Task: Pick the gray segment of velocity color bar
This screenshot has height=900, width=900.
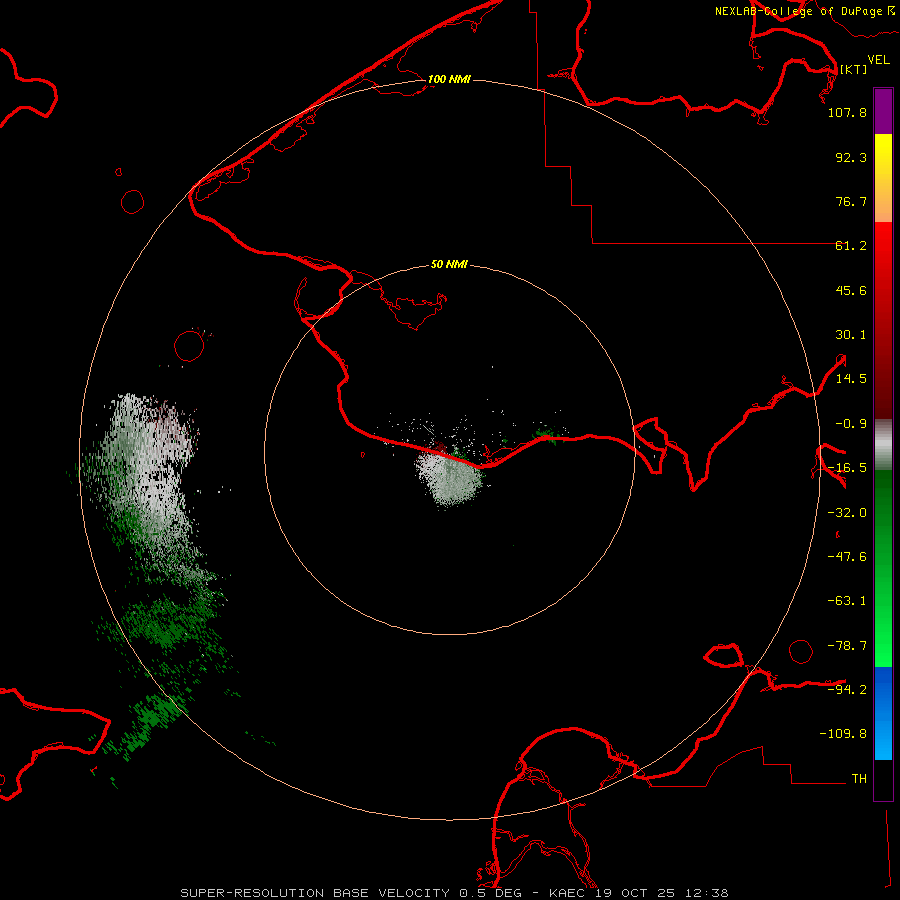Action: coord(883,445)
